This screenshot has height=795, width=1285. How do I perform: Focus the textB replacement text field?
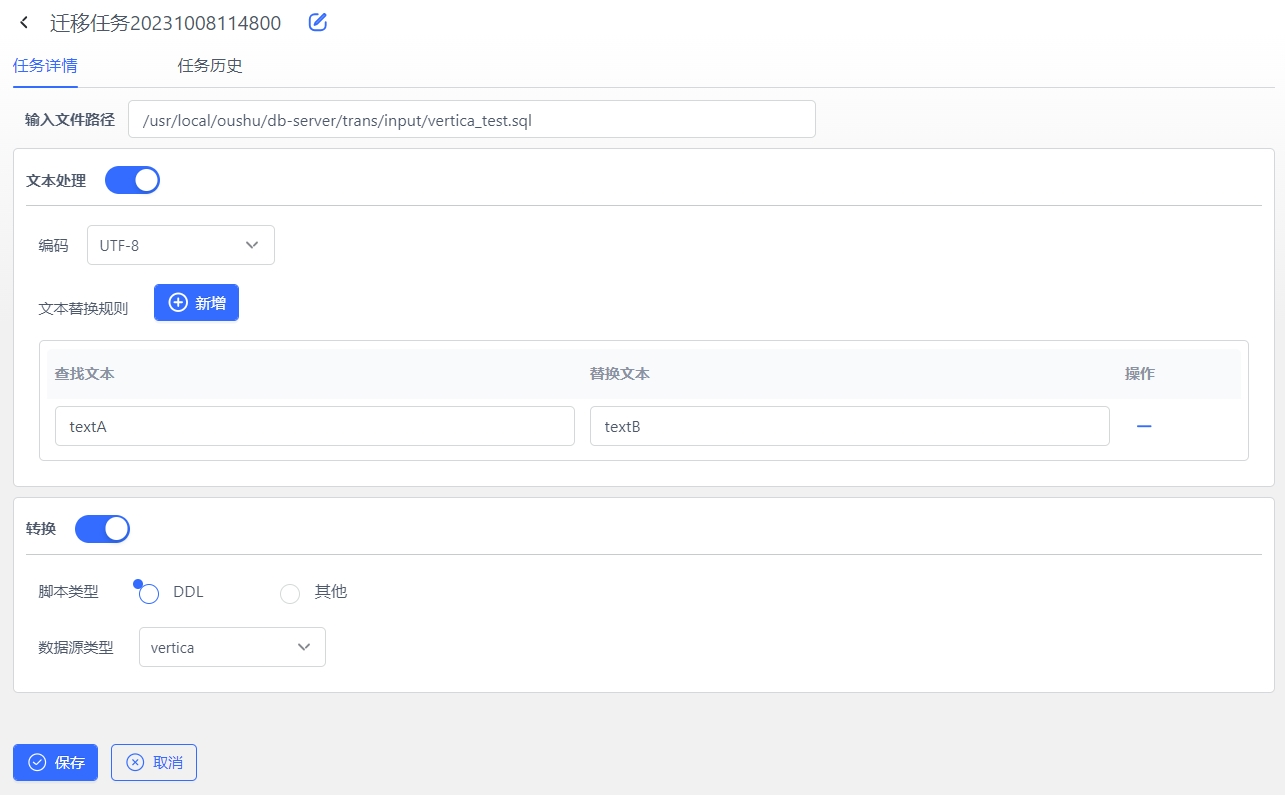click(x=850, y=426)
